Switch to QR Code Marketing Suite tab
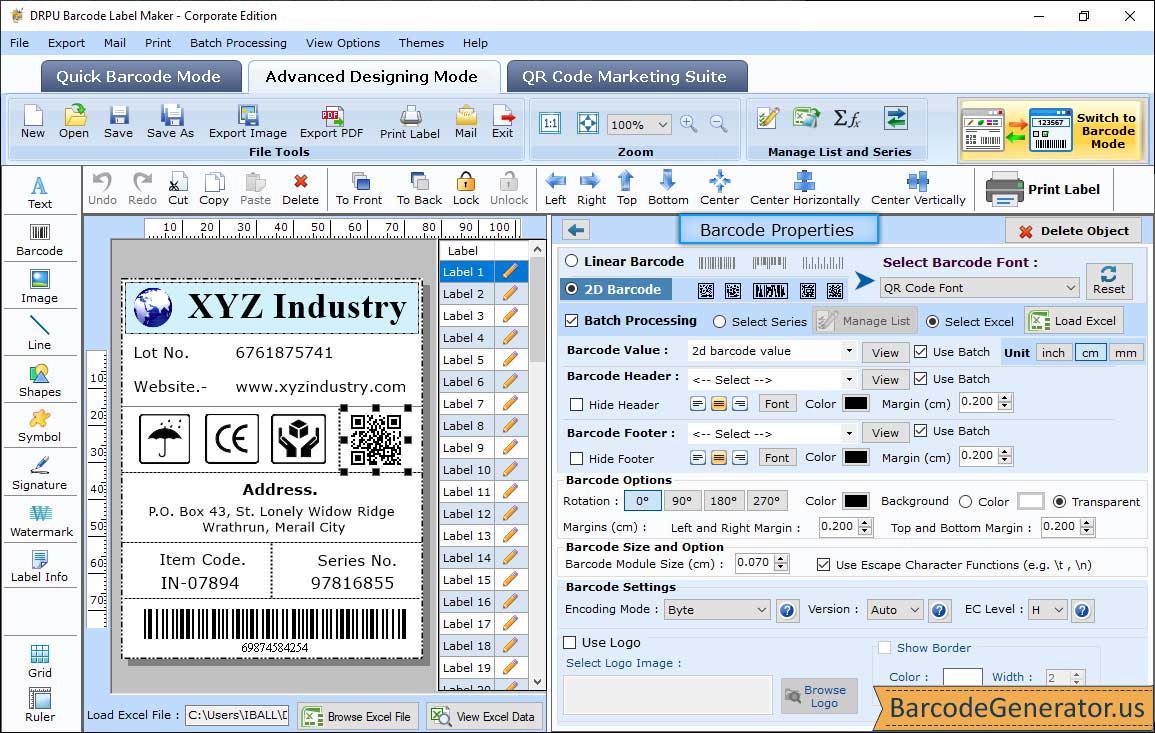 click(x=626, y=77)
